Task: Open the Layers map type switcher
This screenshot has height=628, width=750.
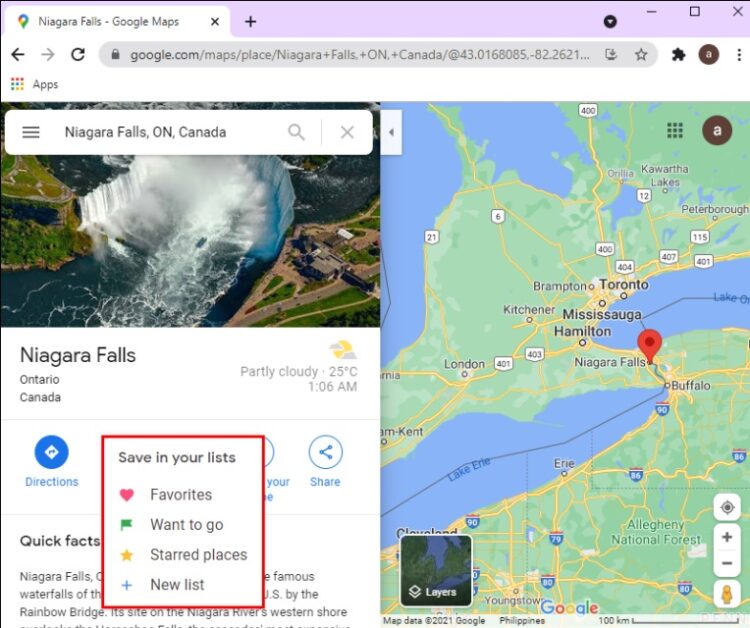Action: pyautogui.click(x=436, y=571)
